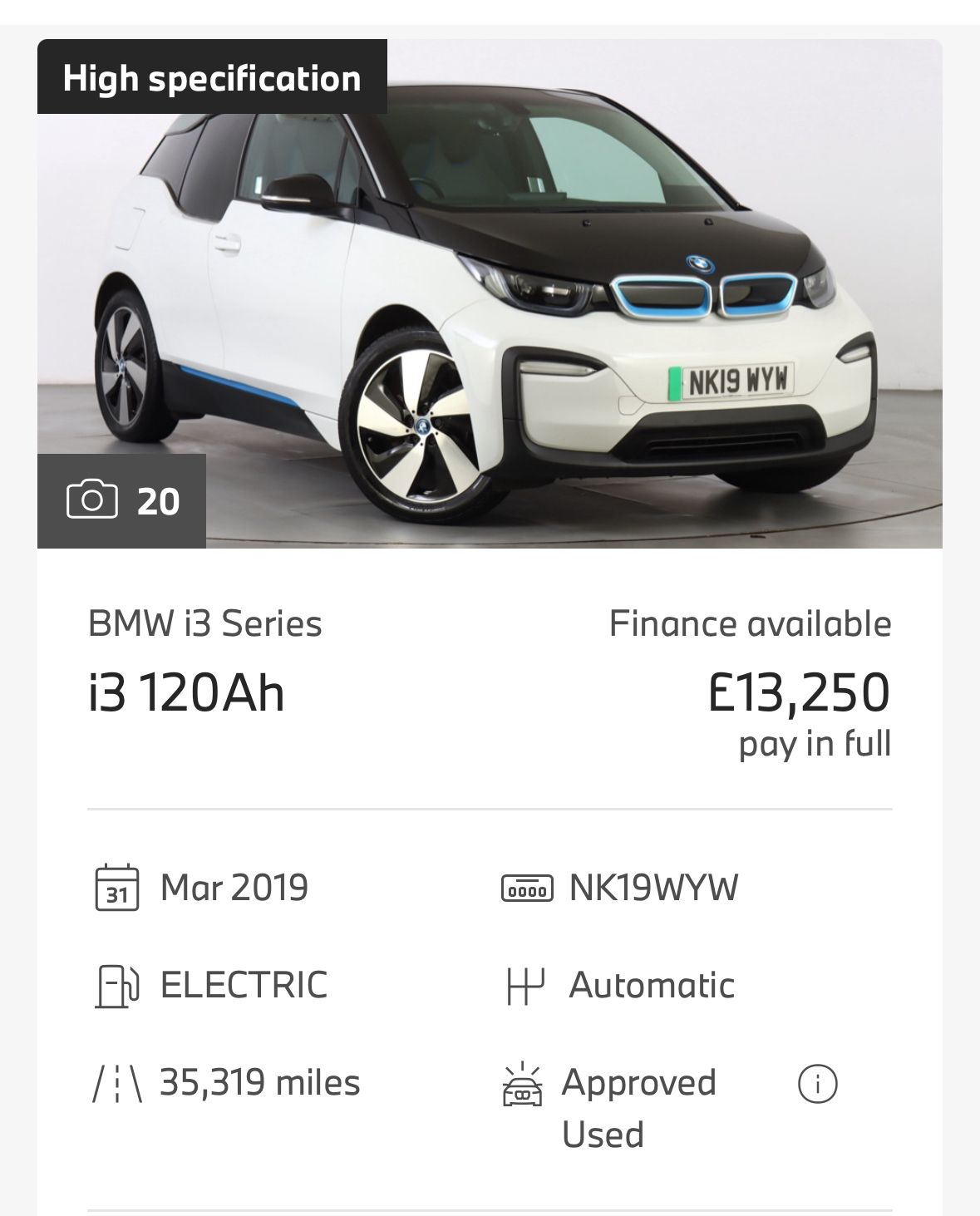Click the camera icon on the photo
Image resolution: width=980 pixels, height=1216 pixels.
91,501
